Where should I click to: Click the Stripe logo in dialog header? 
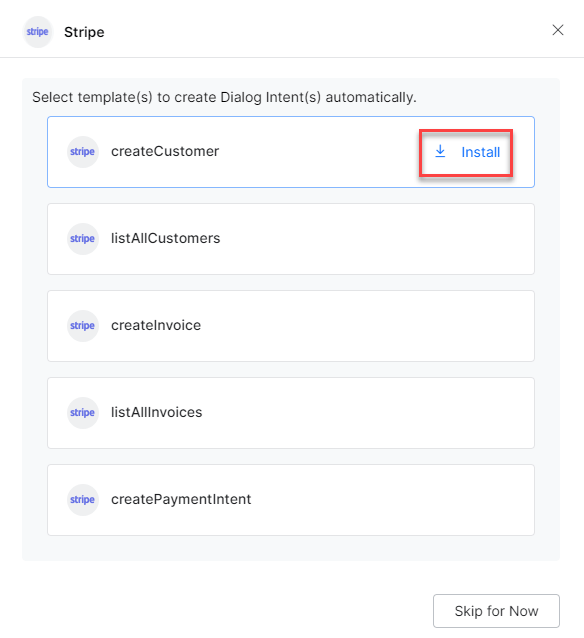point(37,32)
